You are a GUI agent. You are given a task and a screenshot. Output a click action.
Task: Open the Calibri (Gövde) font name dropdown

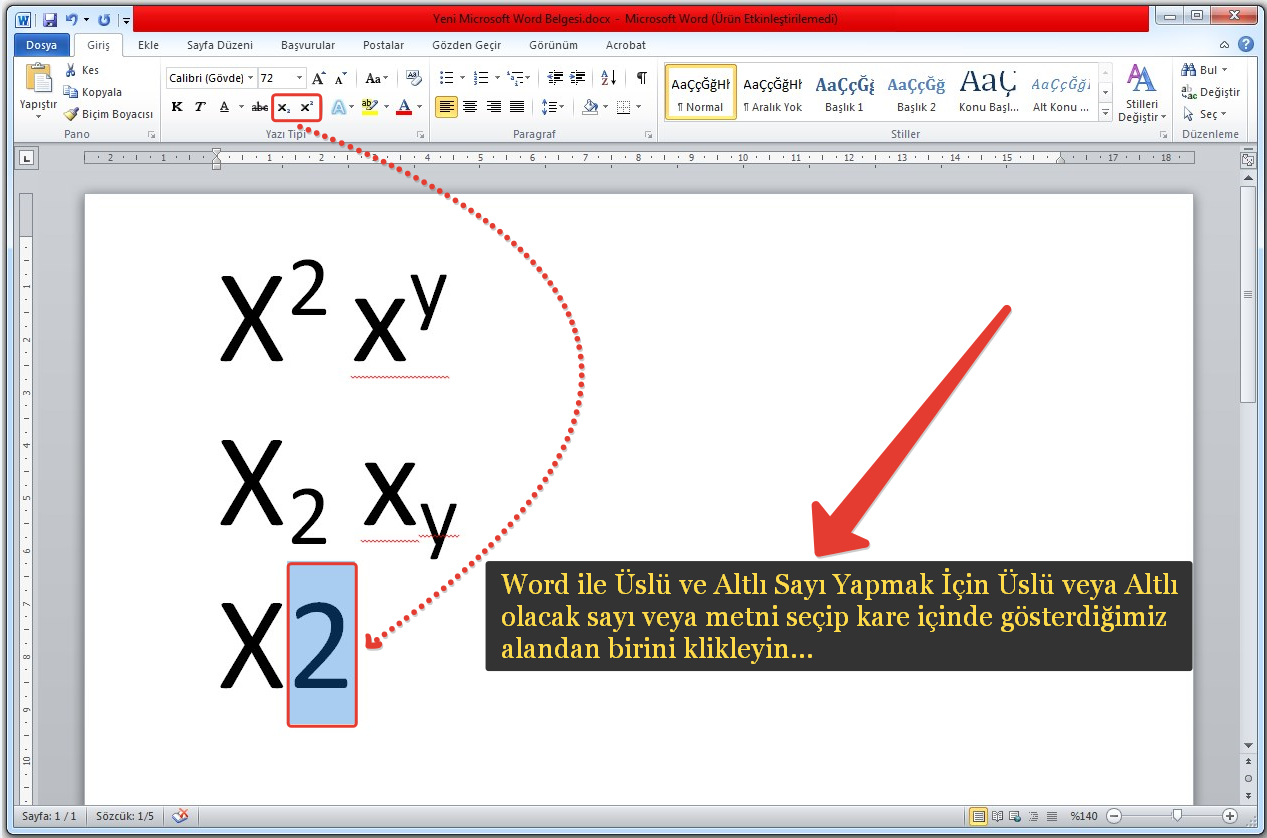click(x=250, y=78)
